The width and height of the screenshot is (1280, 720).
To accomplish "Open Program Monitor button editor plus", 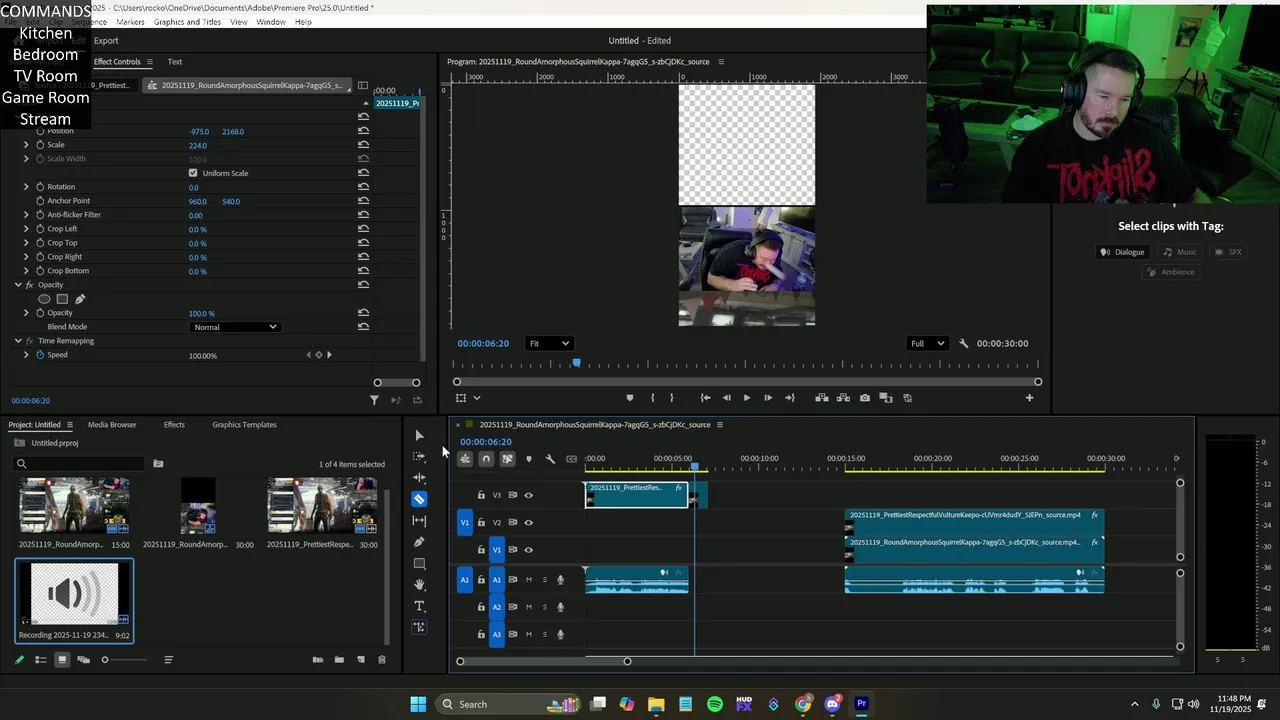I will [1029, 398].
